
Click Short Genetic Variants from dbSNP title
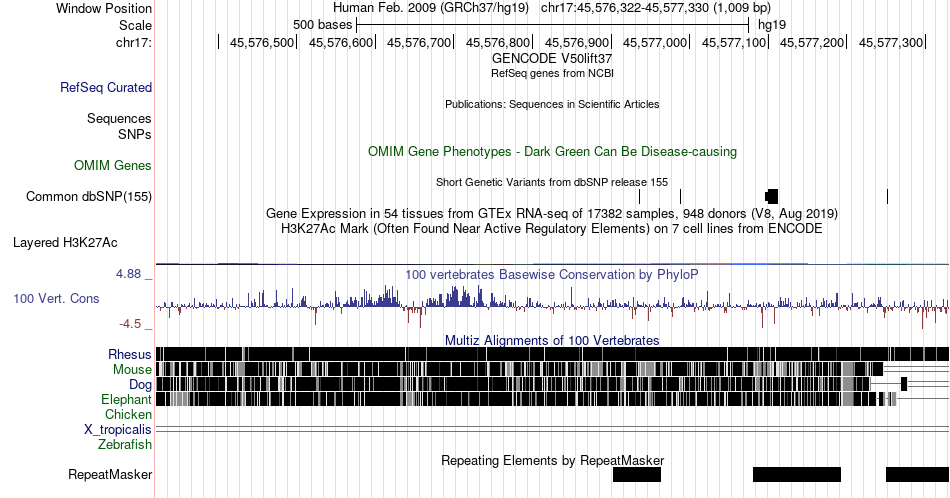552,182
